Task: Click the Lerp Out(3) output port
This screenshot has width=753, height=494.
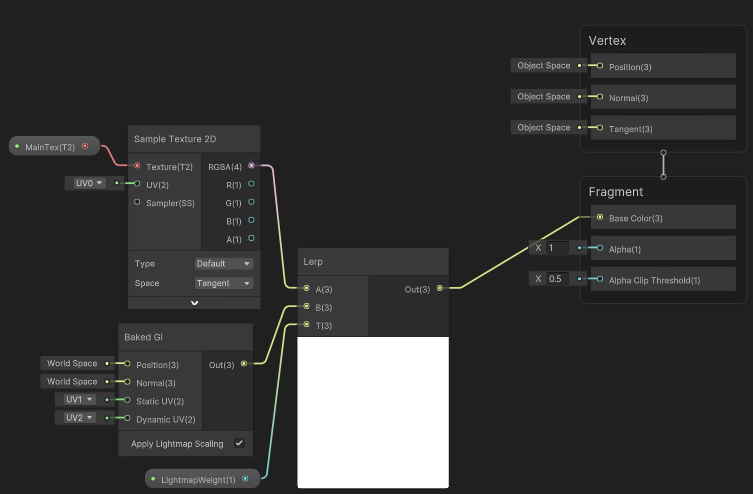Action: point(440,289)
